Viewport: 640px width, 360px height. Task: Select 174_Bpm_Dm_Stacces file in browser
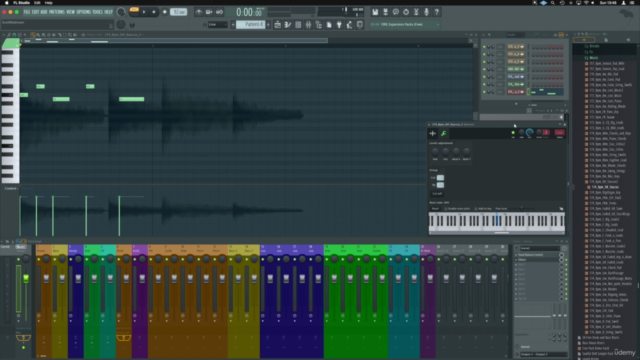(x=604, y=187)
